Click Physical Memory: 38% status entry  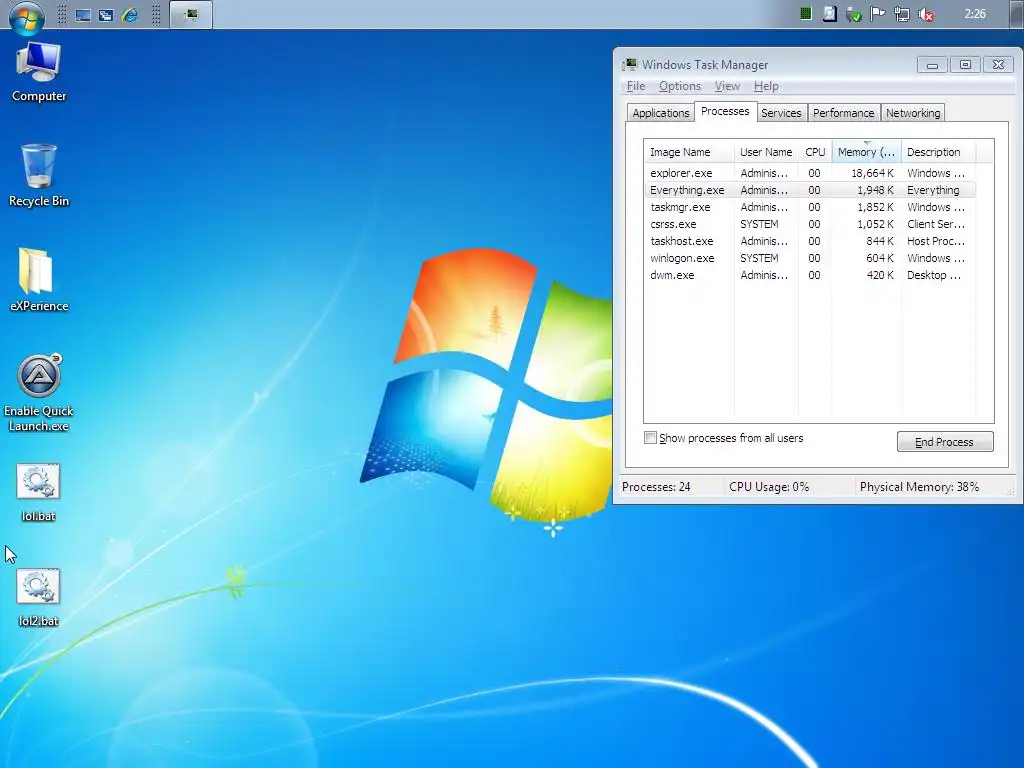click(x=919, y=487)
